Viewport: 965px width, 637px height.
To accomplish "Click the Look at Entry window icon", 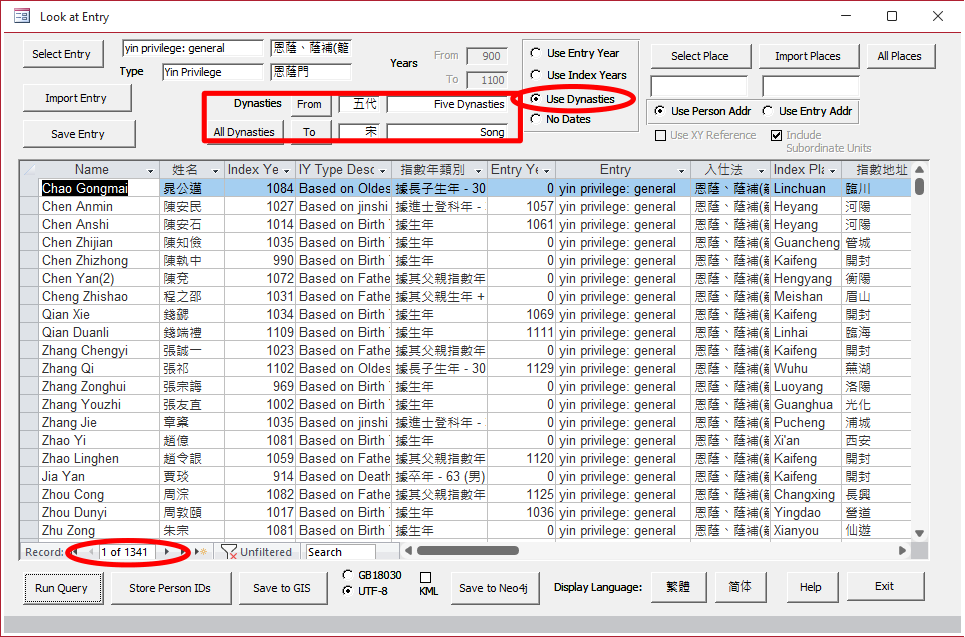I will pyautogui.click(x=21, y=17).
